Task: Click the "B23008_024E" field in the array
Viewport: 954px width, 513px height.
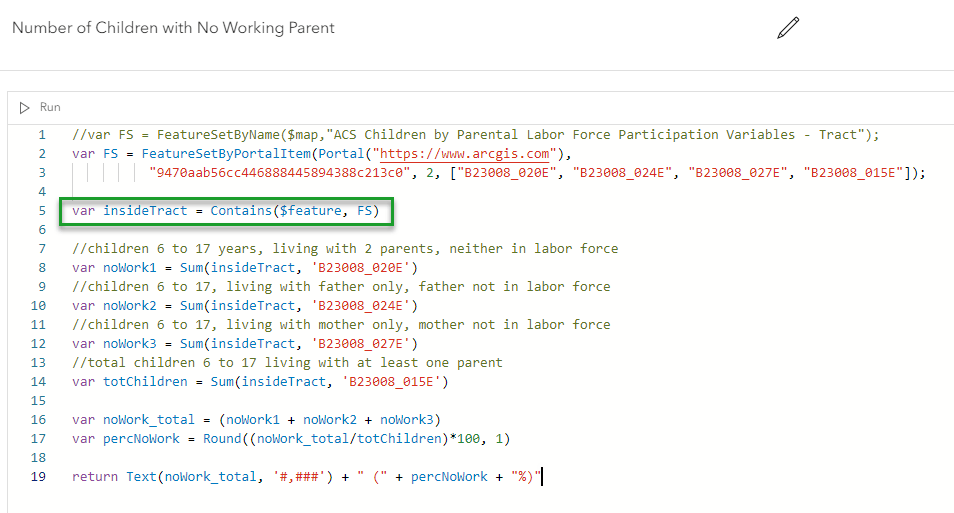Action: (x=622, y=173)
